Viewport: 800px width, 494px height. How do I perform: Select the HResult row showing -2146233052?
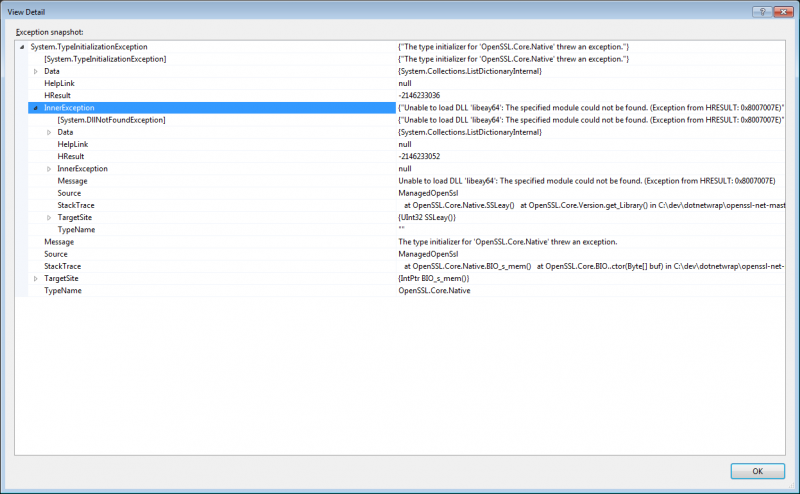pos(70,156)
